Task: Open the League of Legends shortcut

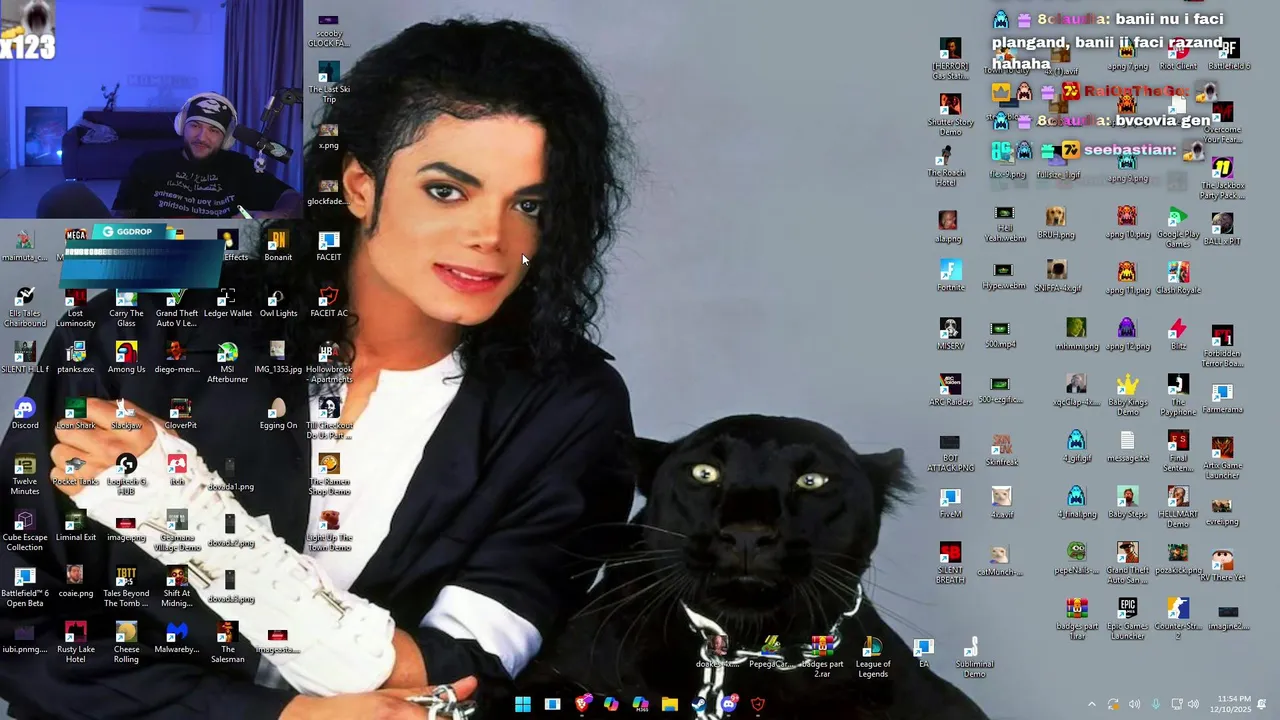Action: [872, 657]
